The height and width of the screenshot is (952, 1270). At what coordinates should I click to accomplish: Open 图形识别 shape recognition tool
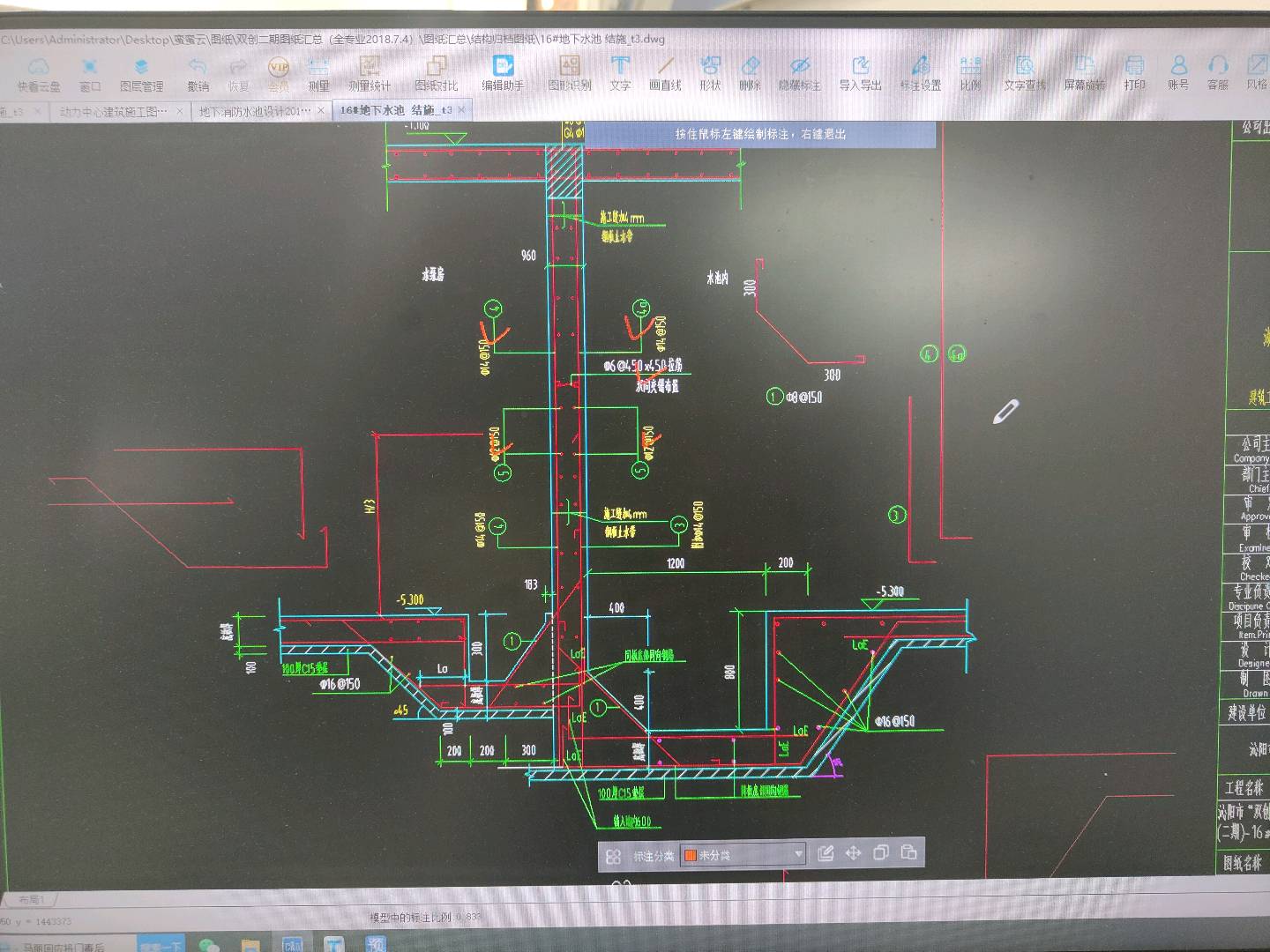tap(570, 74)
